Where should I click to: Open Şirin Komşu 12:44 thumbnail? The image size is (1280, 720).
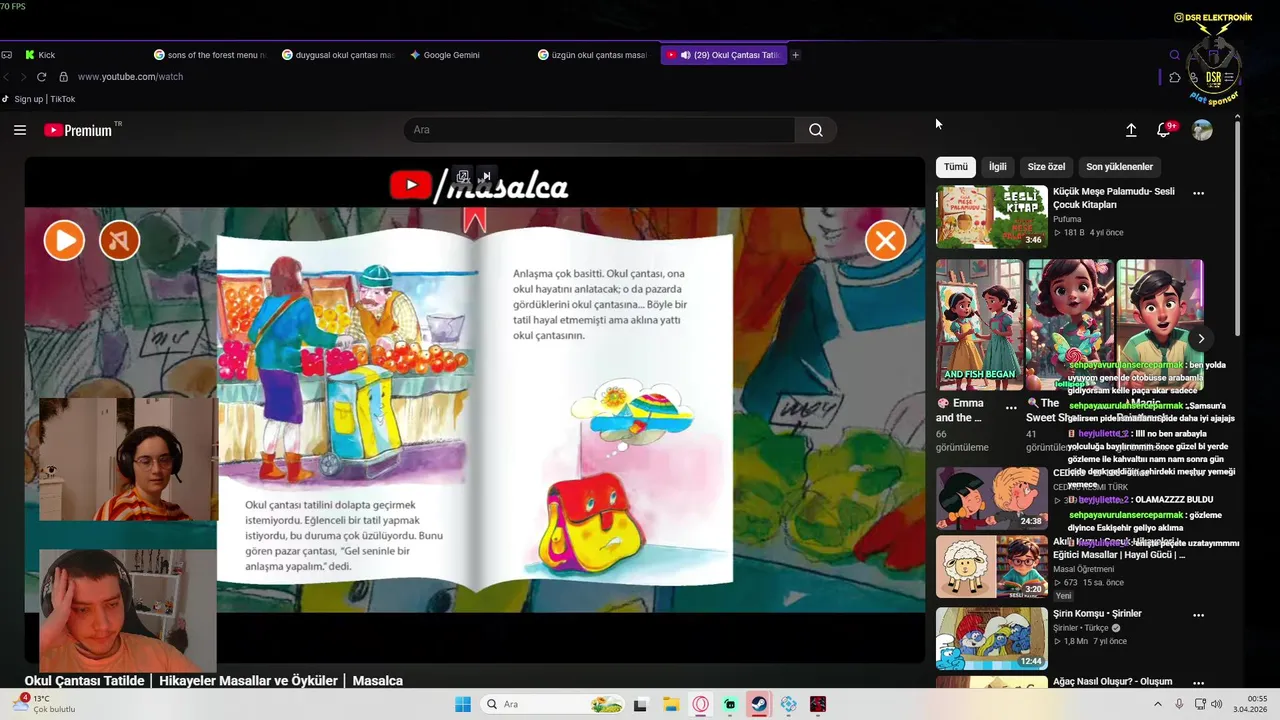point(991,638)
